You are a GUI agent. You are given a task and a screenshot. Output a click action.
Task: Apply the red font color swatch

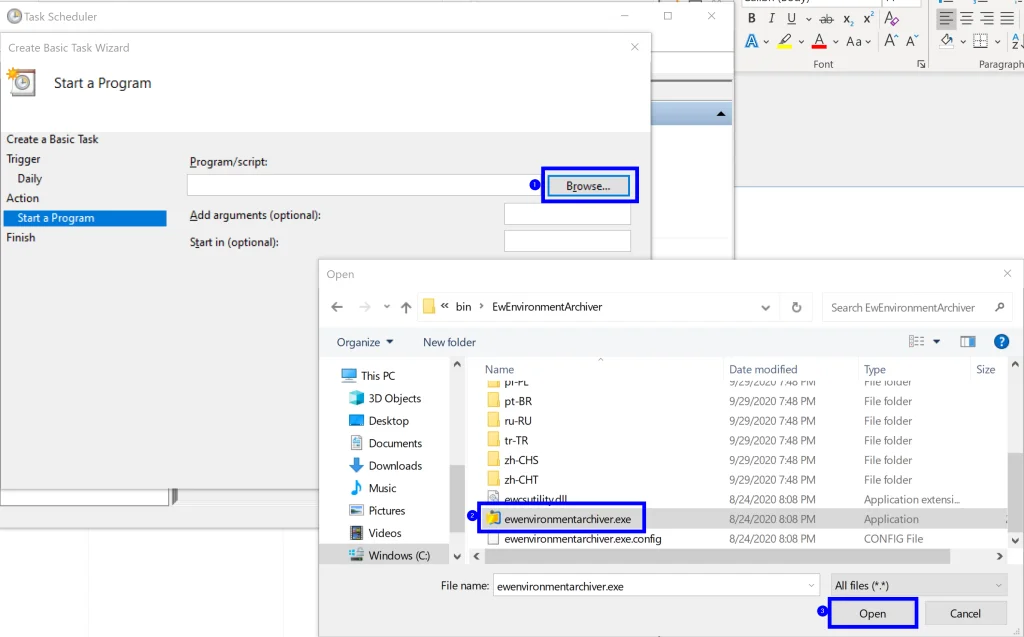pyautogui.click(x=819, y=42)
